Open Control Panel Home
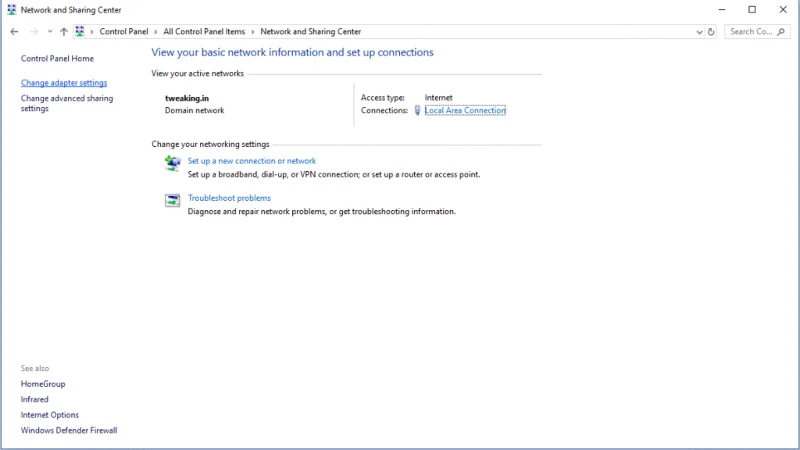Viewport: 800px width, 450px height. [x=57, y=59]
